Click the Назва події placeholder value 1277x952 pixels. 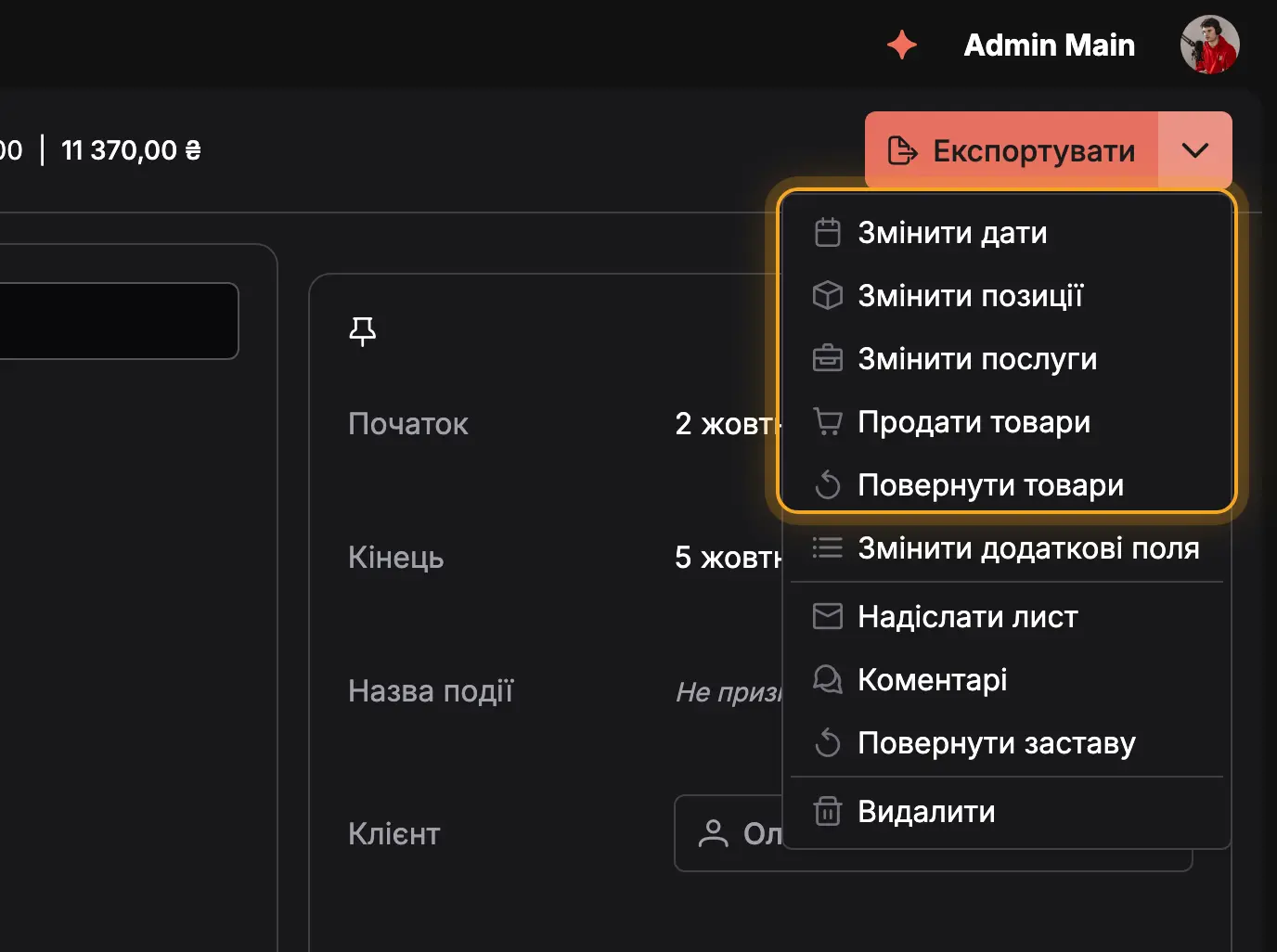click(x=729, y=691)
